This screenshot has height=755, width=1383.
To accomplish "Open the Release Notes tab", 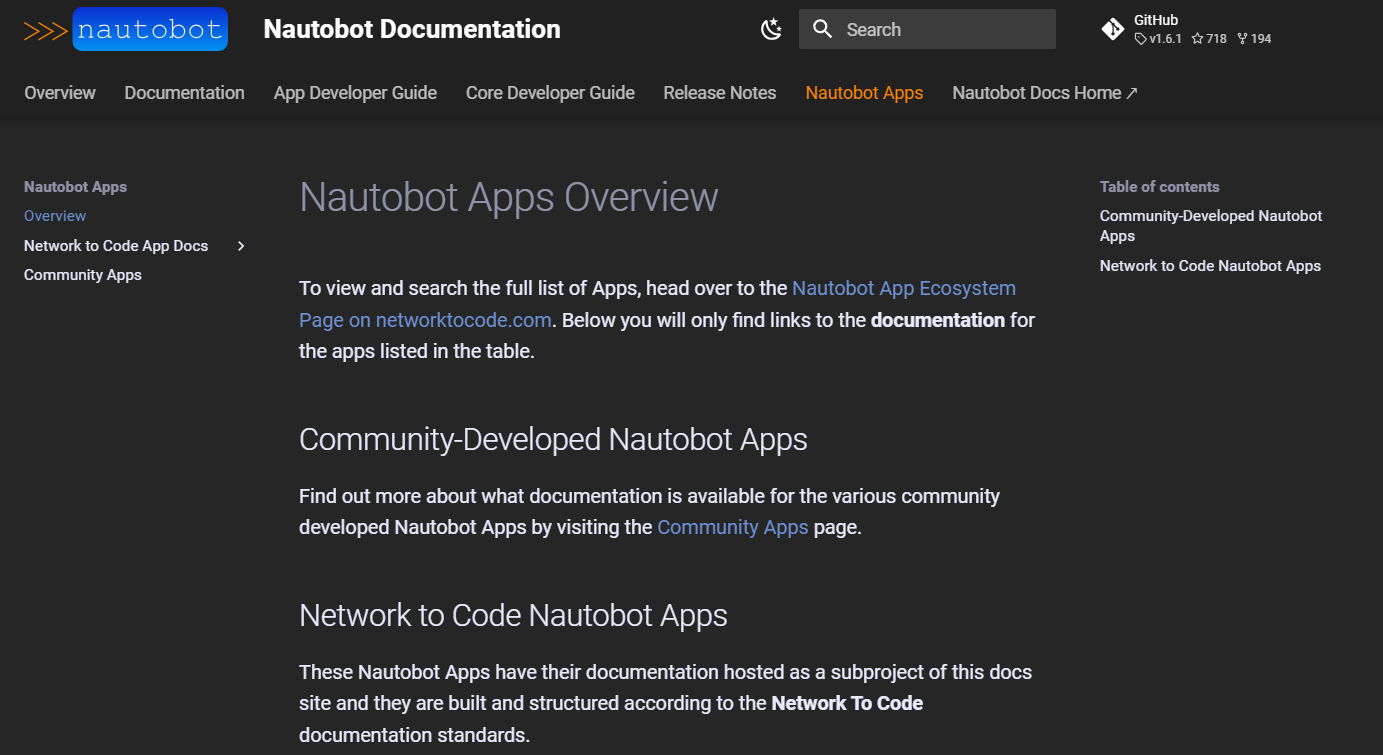I will coord(719,93).
